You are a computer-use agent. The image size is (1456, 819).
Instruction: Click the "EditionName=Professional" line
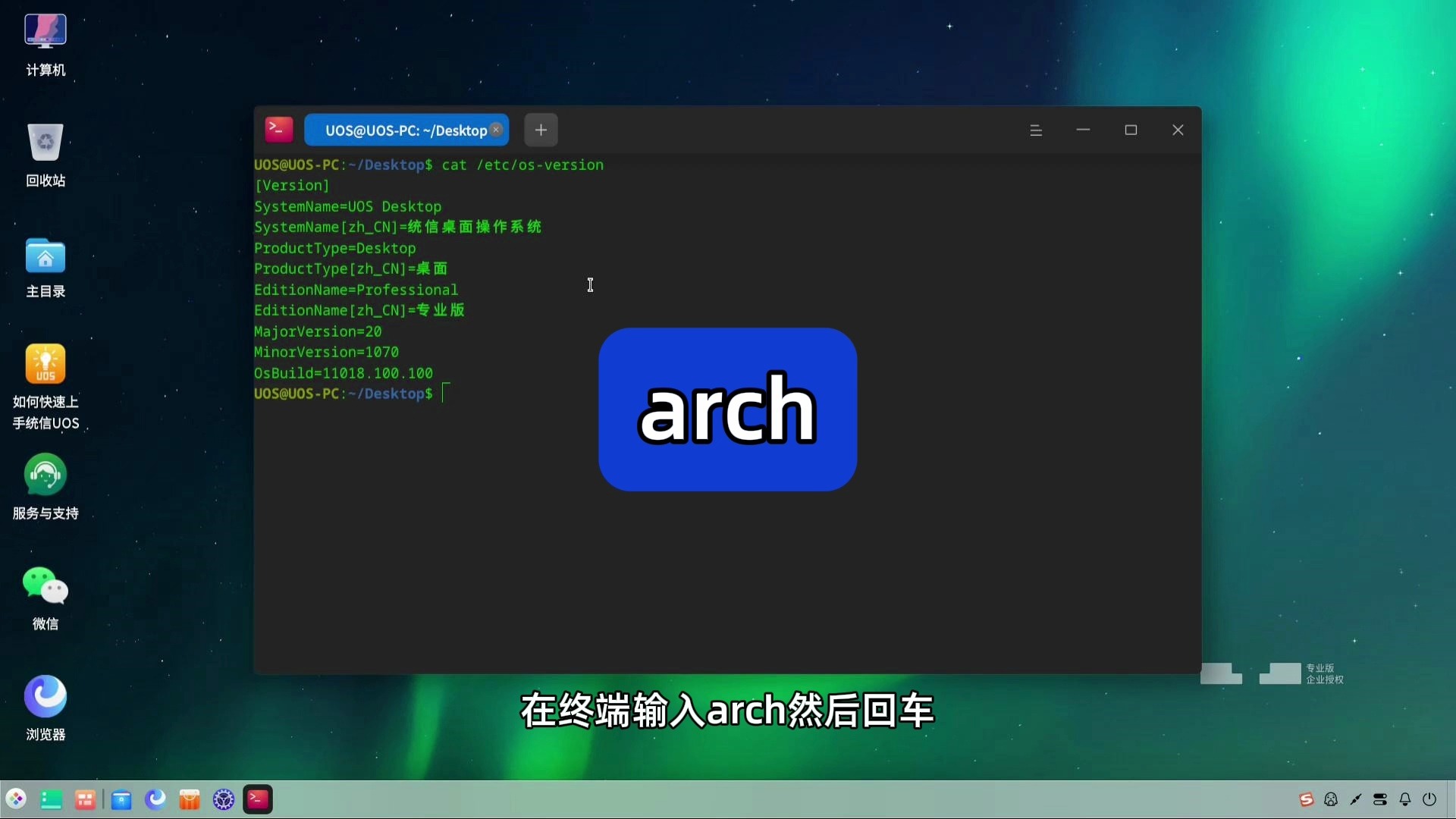coord(356,290)
